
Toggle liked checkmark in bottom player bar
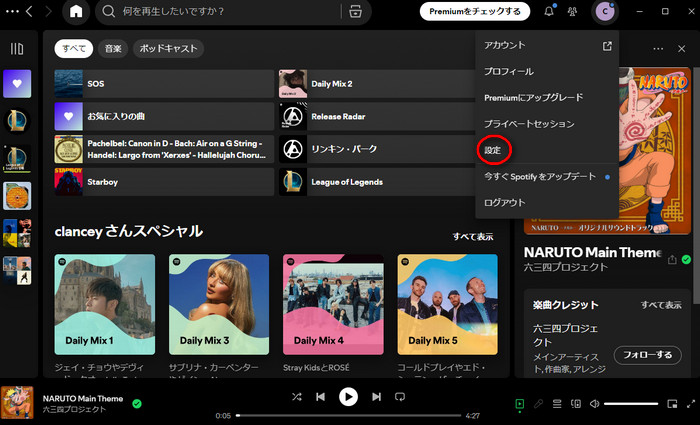click(137, 404)
